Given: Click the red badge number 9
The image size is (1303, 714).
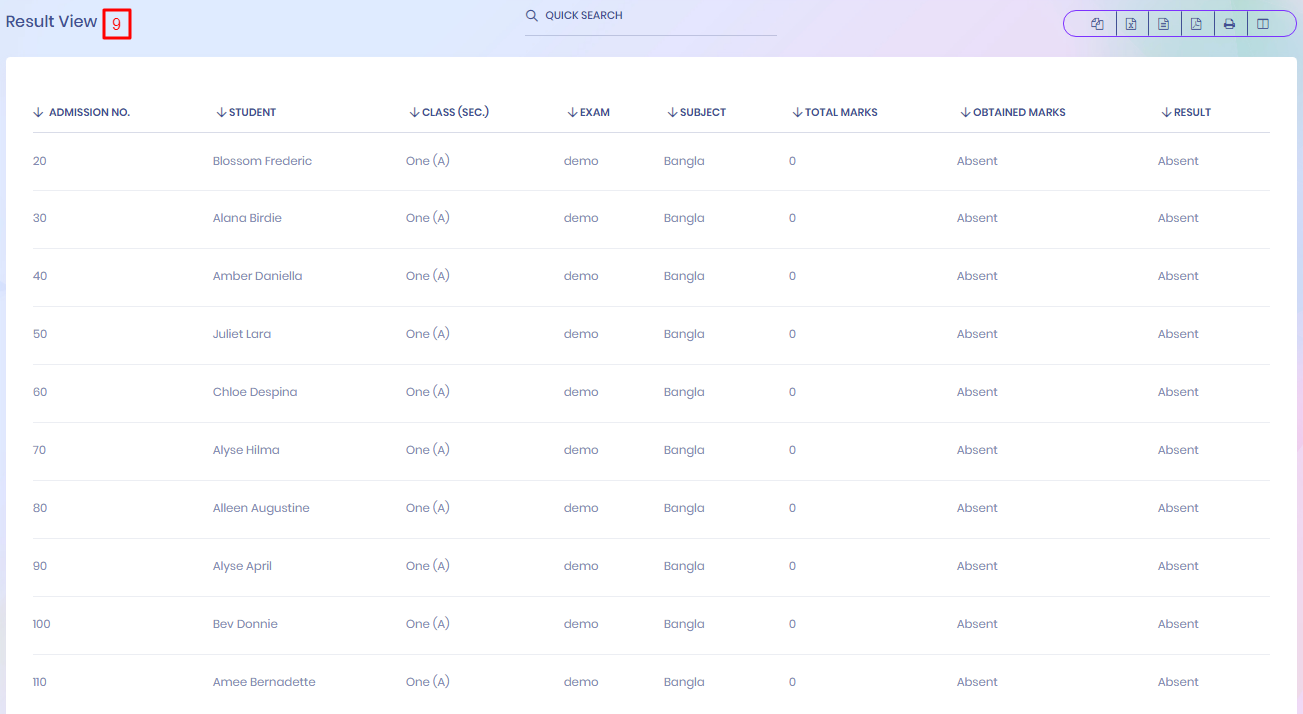Looking at the screenshot, I should [x=116, y=23].
